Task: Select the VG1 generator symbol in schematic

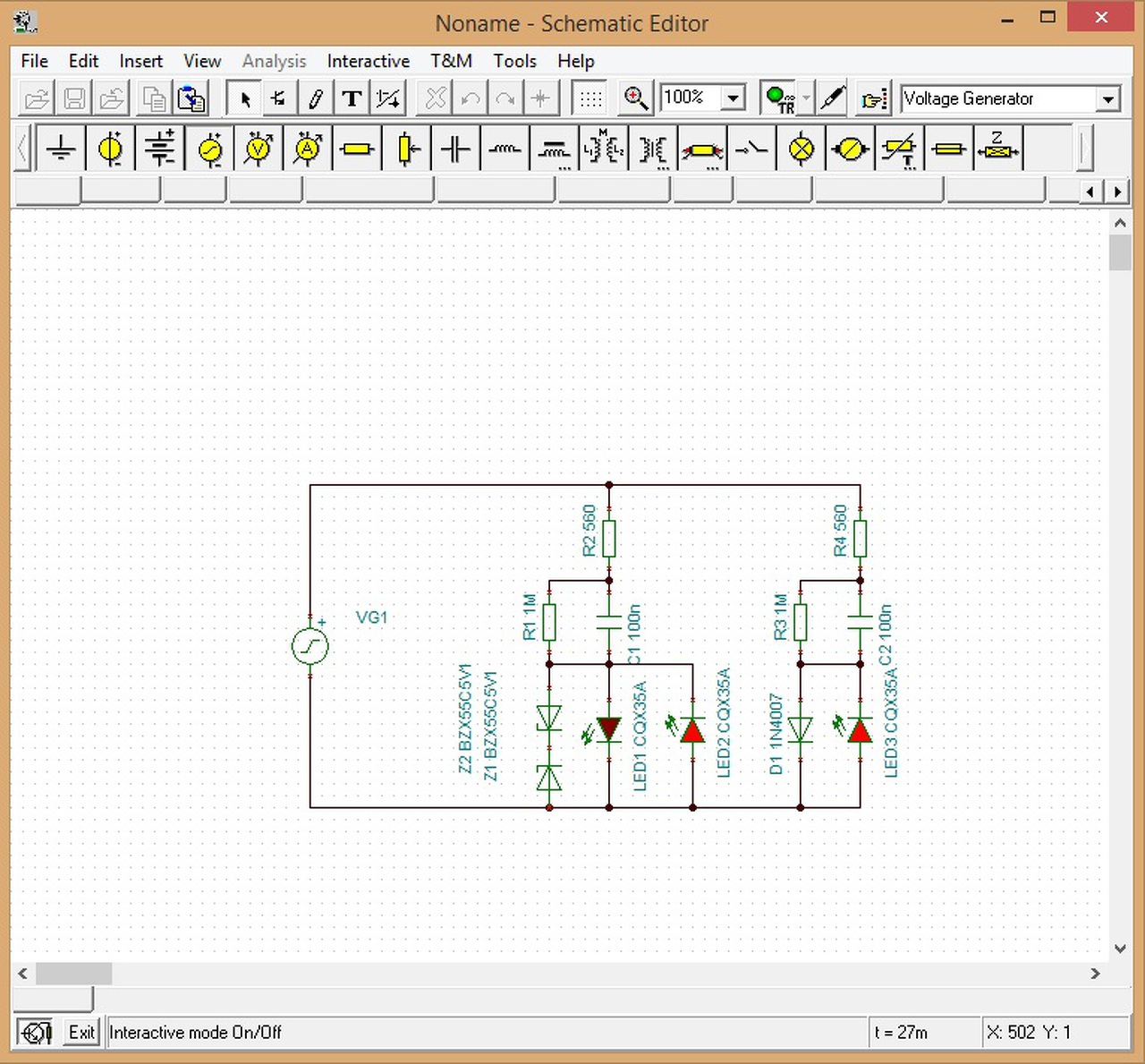Action: (310, 646)
